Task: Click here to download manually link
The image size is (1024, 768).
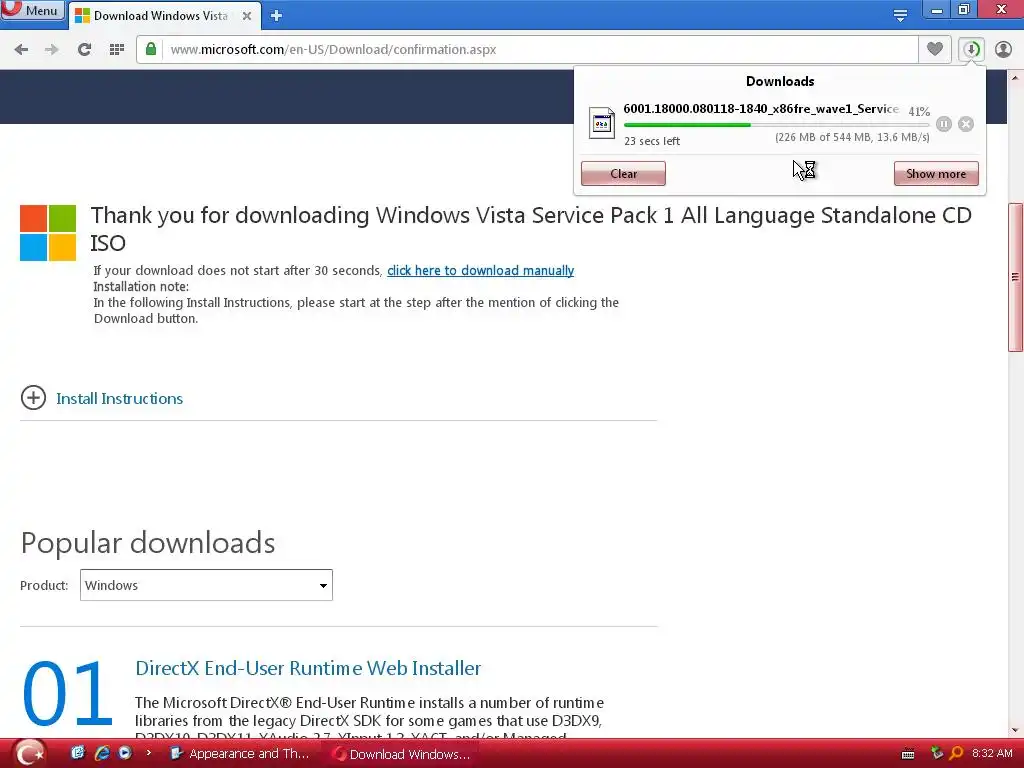Action: (x=481, y=270)
